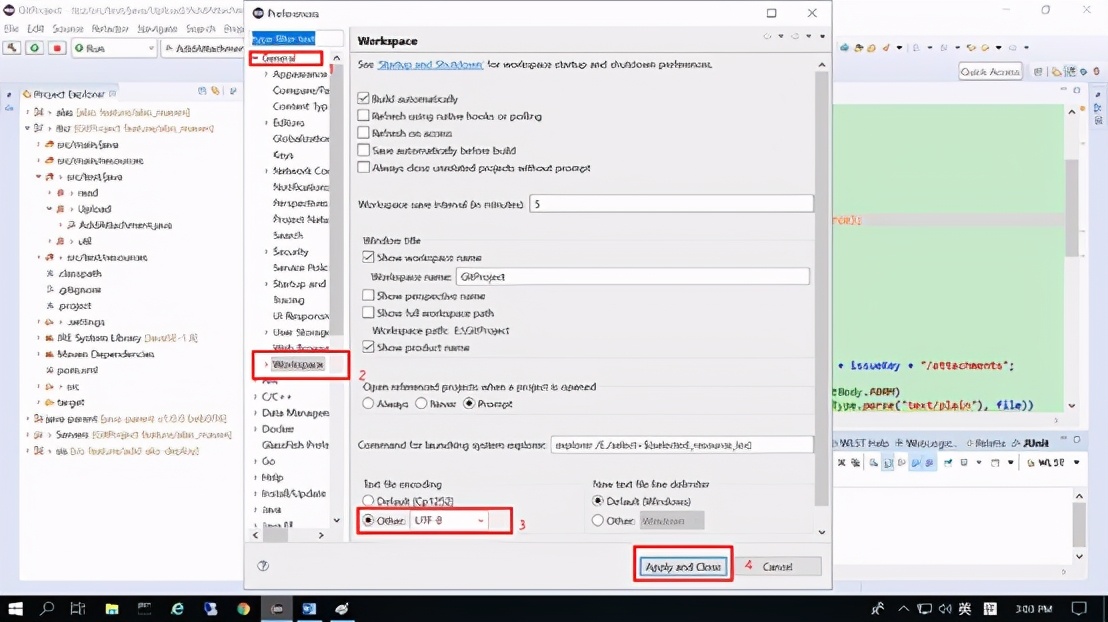The image size is (1108, 622).
Task: Click Cancel in the Preferences dialog
Action: coord(777,567)
